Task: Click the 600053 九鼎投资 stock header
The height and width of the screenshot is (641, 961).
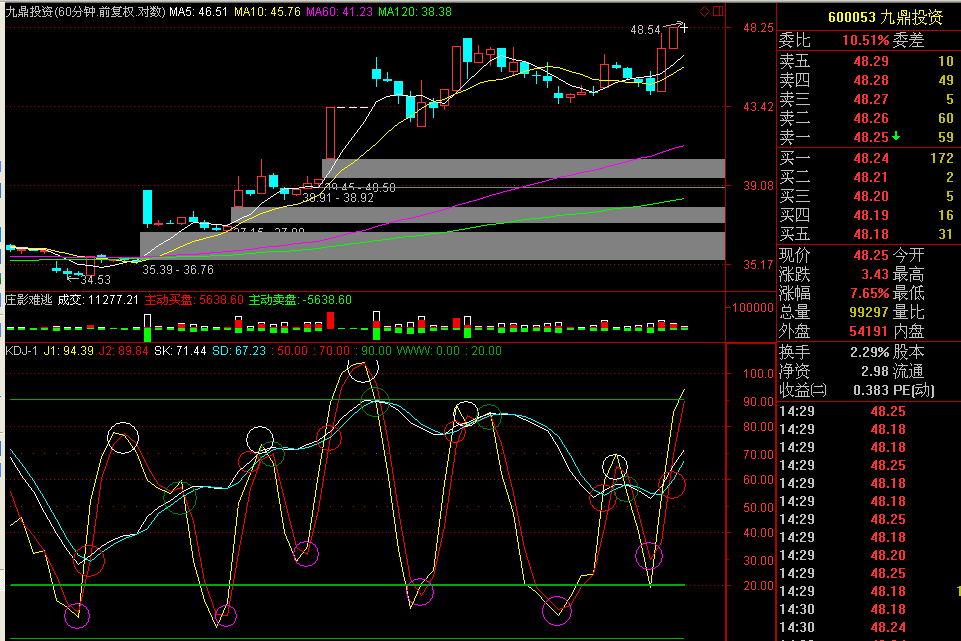Action: [x=869, y=17]
